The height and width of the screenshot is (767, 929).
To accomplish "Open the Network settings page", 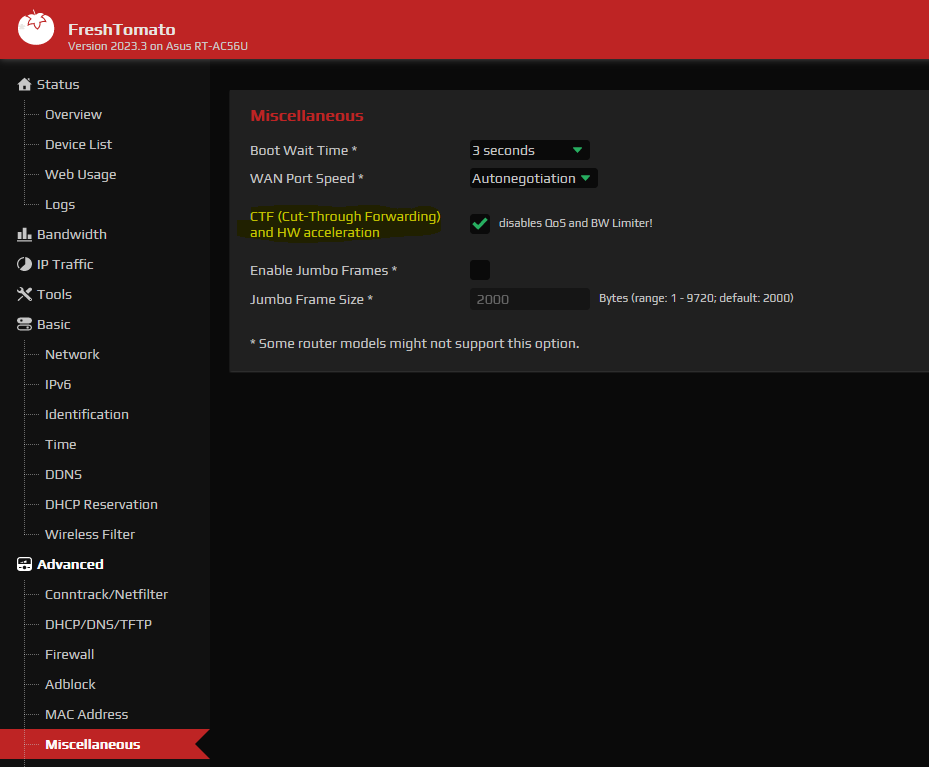I will 72,354.
